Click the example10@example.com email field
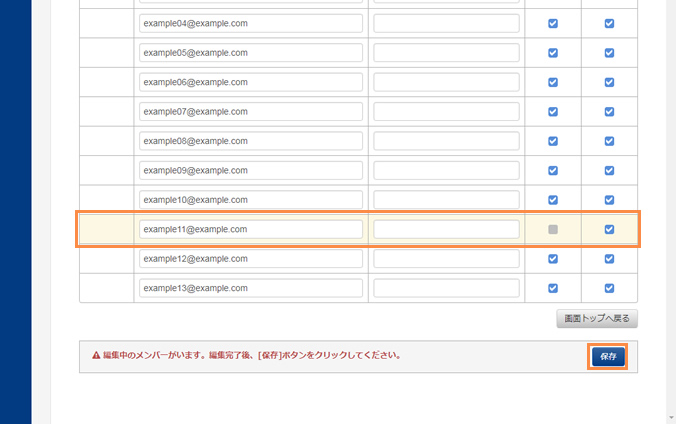 [251, 200]
